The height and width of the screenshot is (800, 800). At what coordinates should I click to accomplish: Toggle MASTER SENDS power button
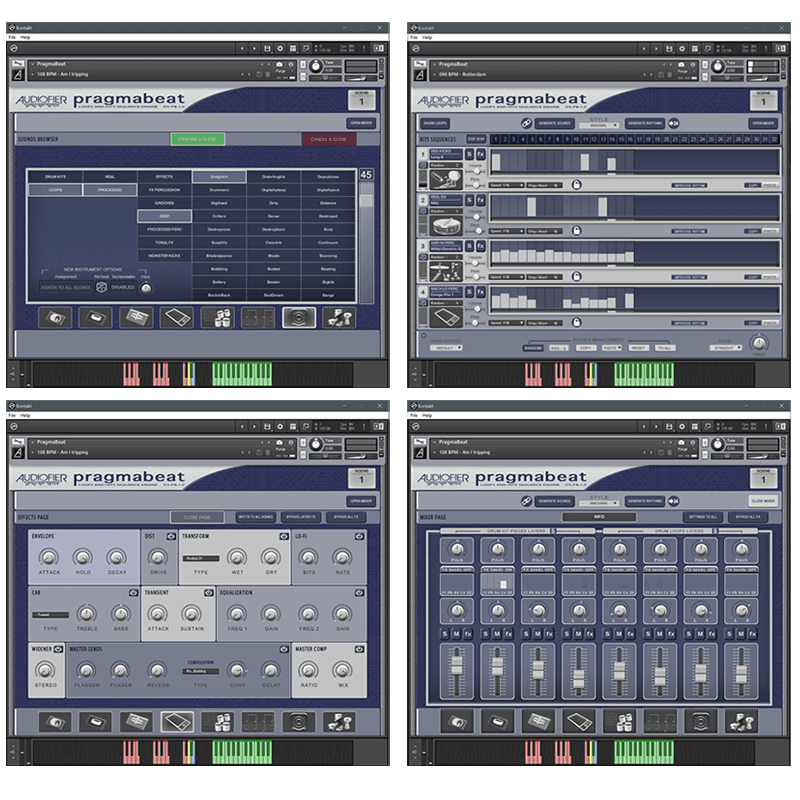284,649
